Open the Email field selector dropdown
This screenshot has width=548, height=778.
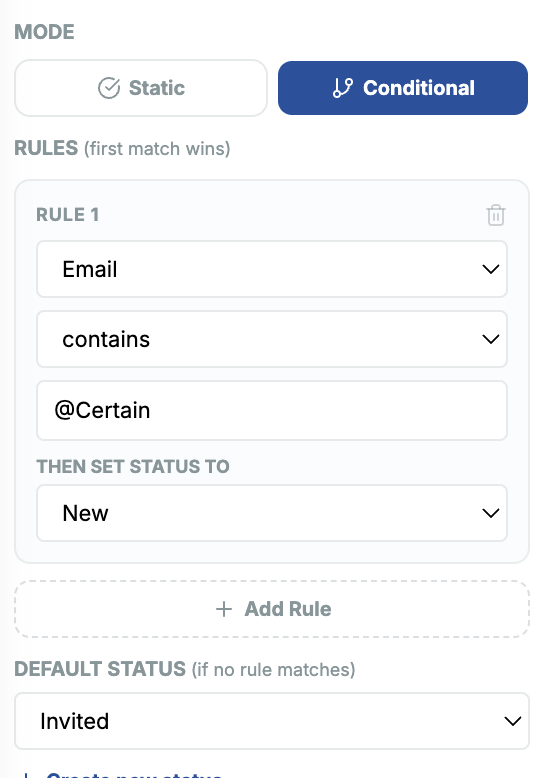click(272, 269)
